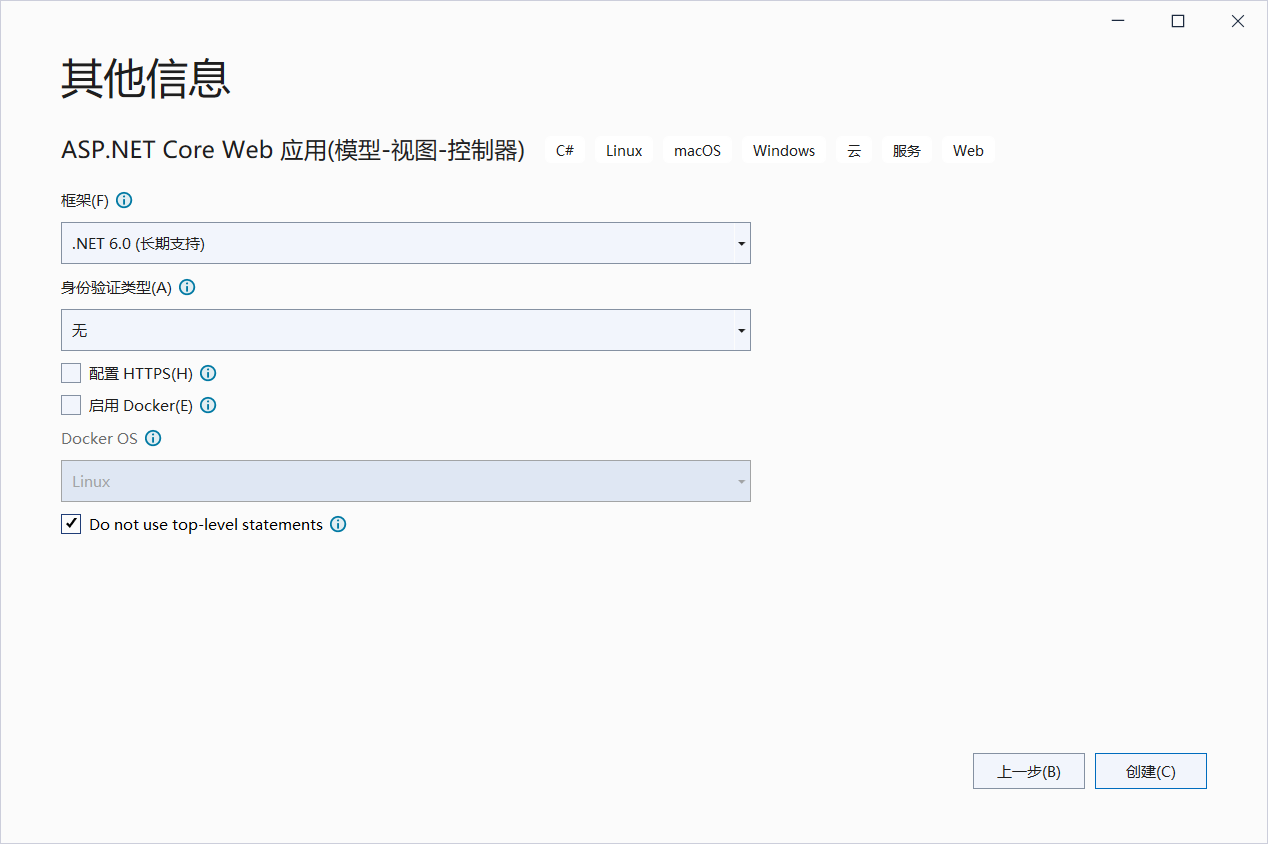The width and height of the screenshot is (1268, 844).
Task: Check the 启用 Docker(E) checkbox
Action: (71, 405)
